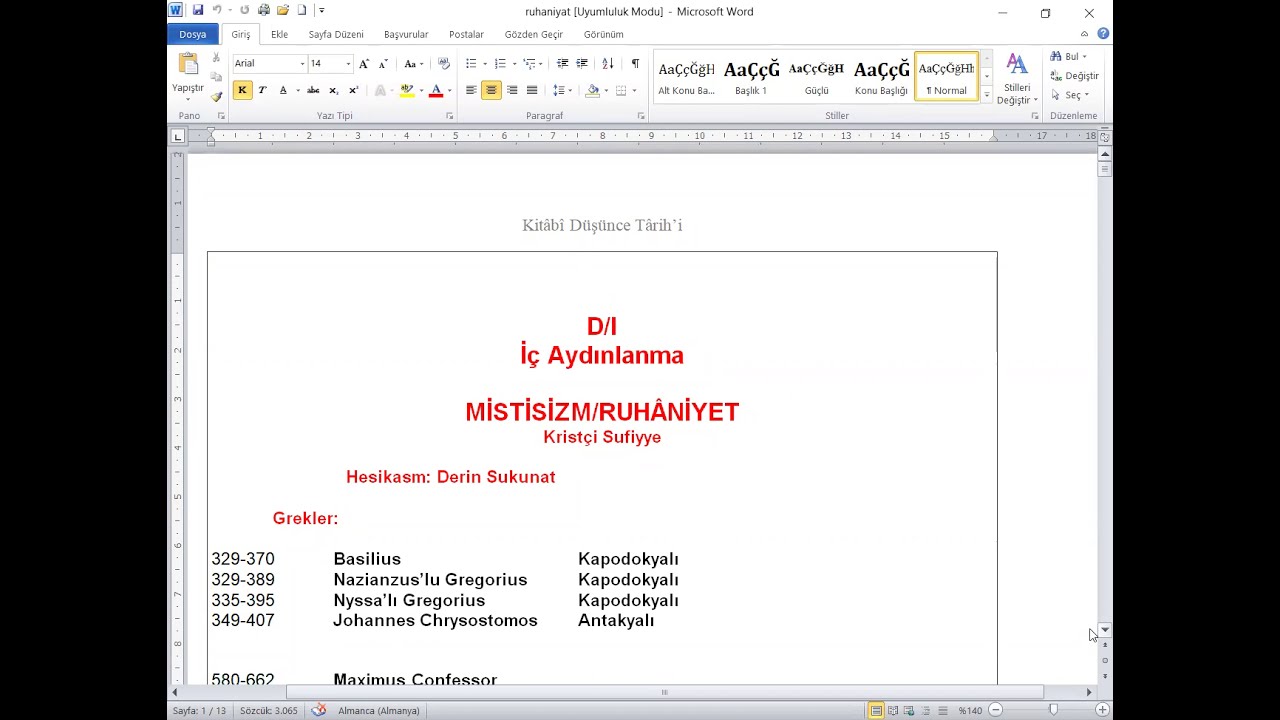Open the Customize Quick Access Toolbar dropdown

tap(322, 10)
